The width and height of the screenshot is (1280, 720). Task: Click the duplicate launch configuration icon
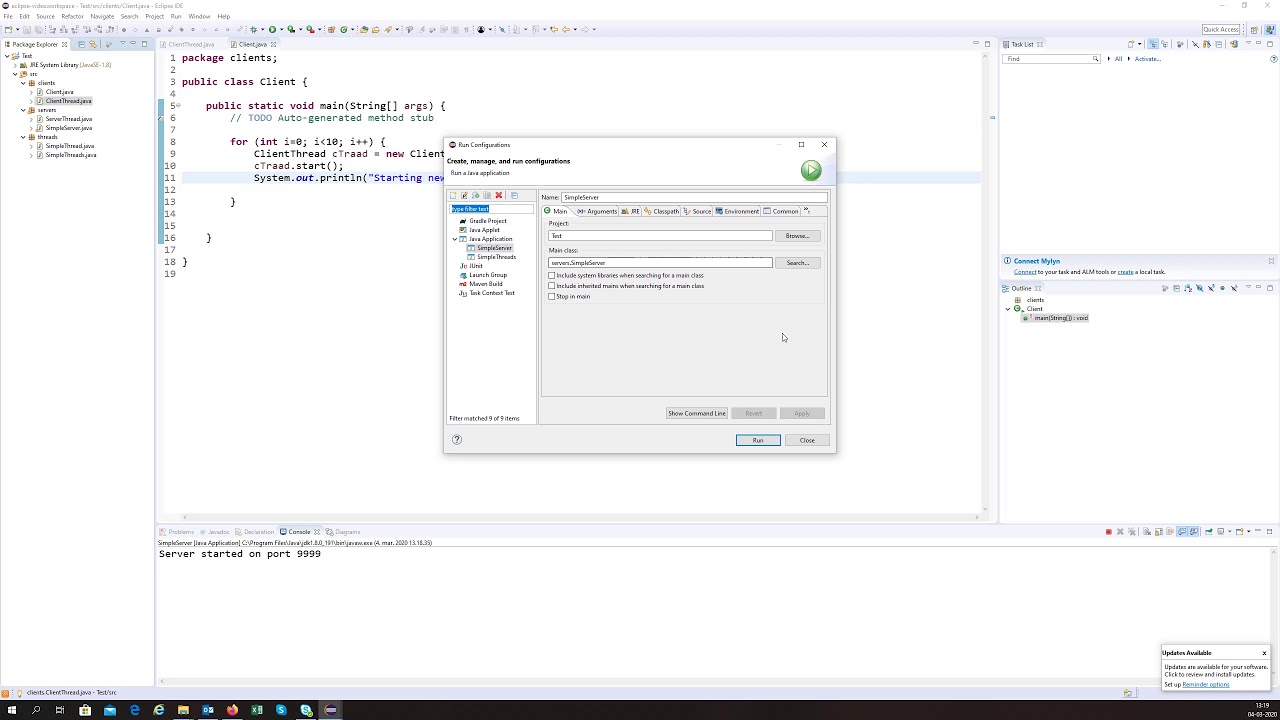click(x=487, y=195)
